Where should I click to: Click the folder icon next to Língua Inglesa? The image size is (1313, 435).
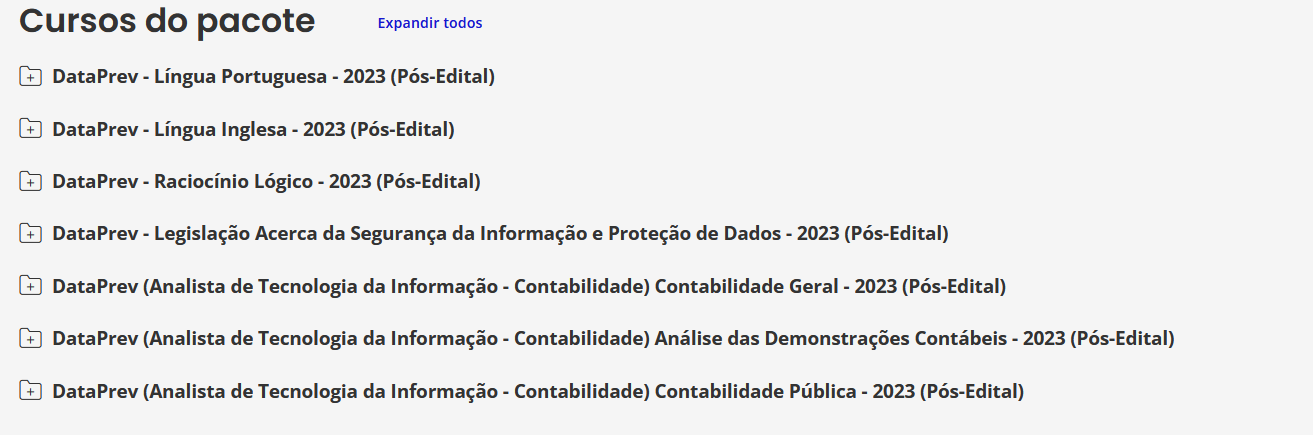pos(30,129)
